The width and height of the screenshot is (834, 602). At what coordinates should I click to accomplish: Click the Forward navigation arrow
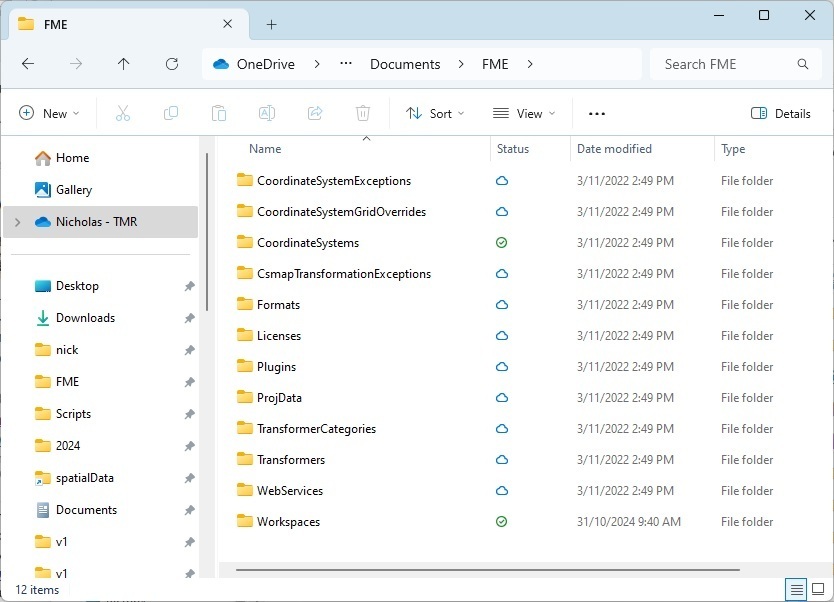point(76,64)
